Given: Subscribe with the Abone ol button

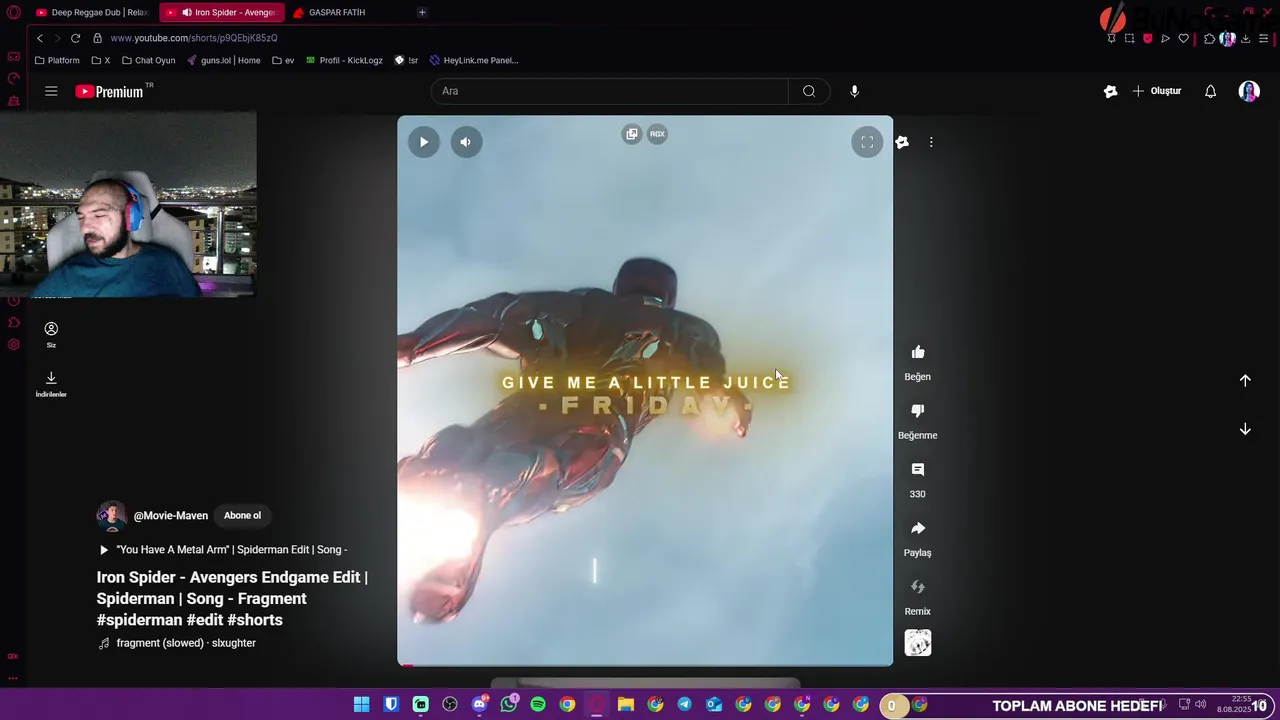Looking at the screenshot, I should (x=242, y=515).
